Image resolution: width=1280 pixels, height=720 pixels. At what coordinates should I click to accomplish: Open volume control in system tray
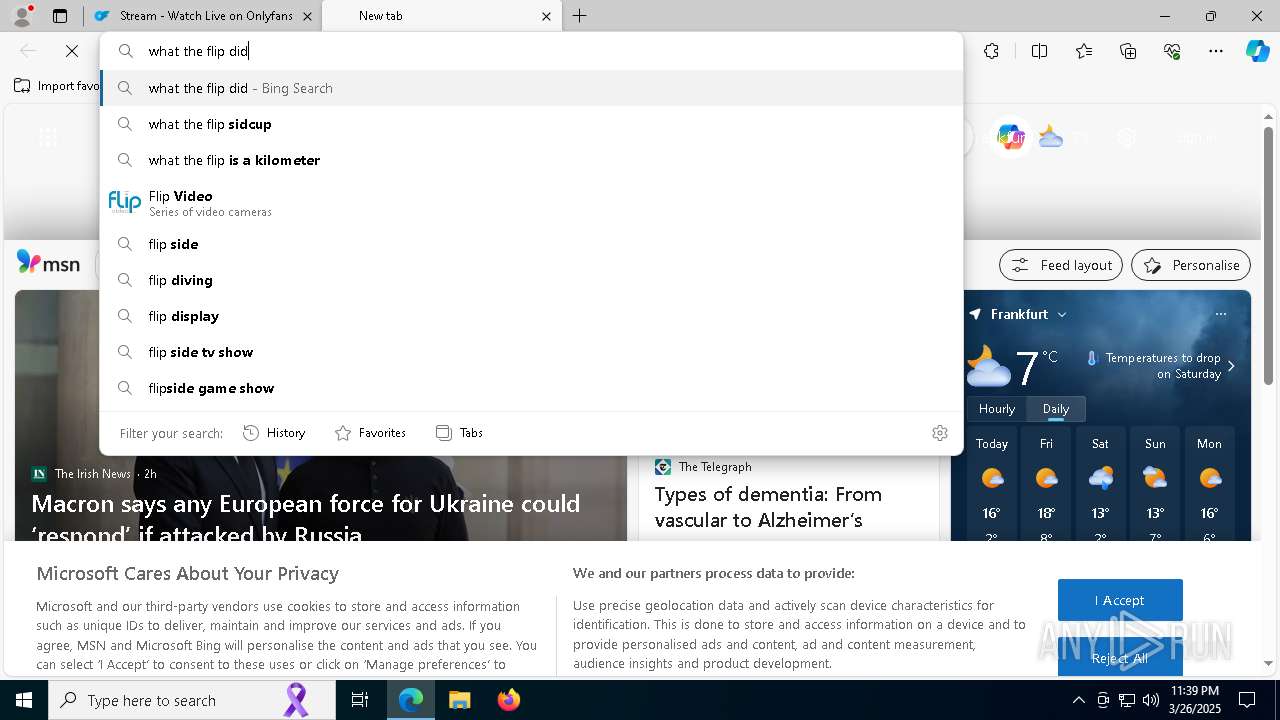coord(1151,700)
